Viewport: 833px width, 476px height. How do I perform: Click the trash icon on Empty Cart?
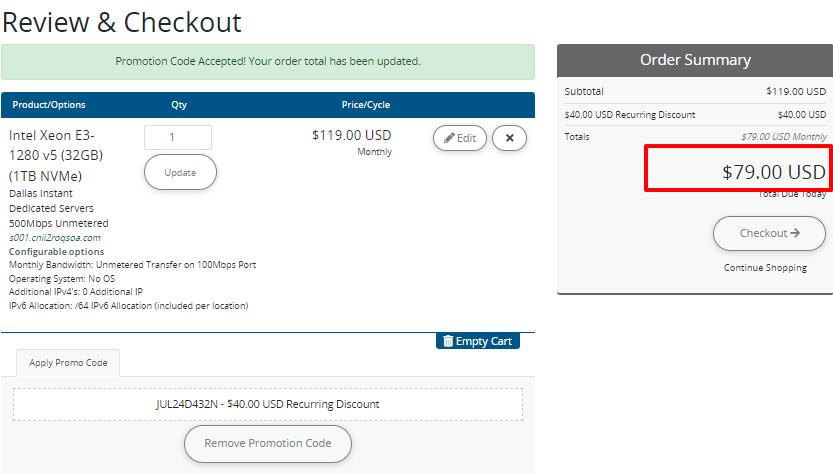[x=448, y=341]
